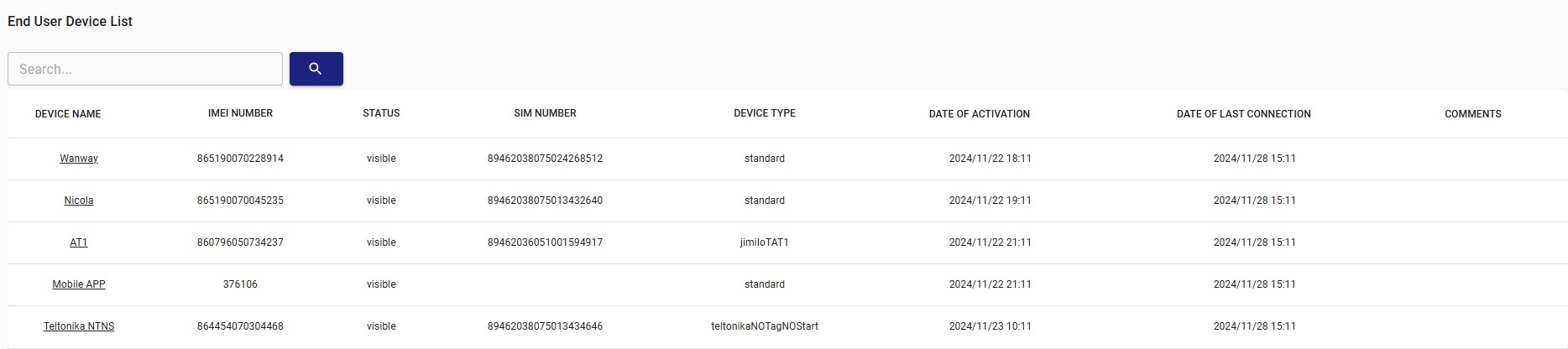Viewport: 1568px width, 349px height.
Task: Sort by Date of Last Connection header
Action: pyautogui.click(x=1243, y=114)
